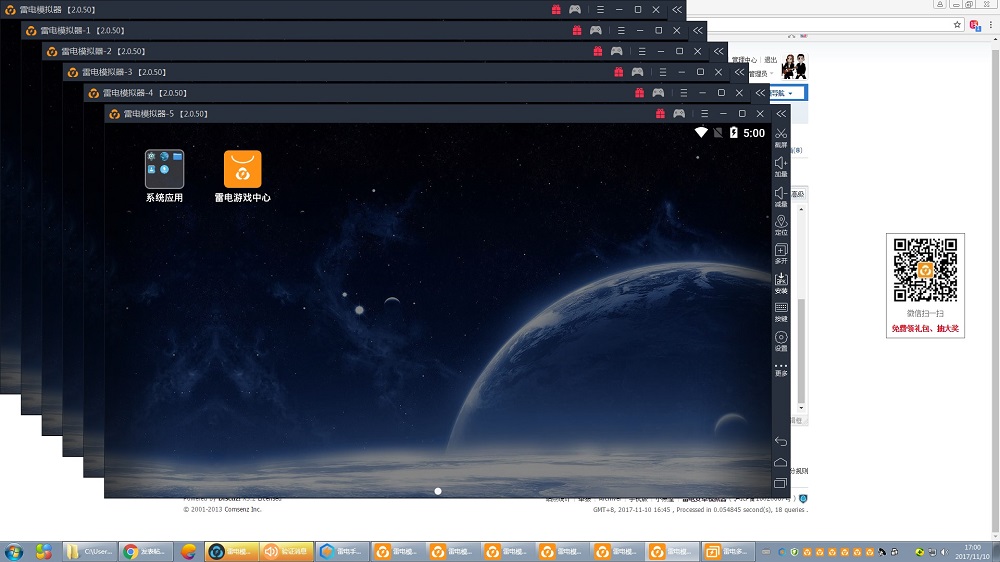Viewport: 1000px width, 562px height.
Task: Collapse the sidebar of 雷电模拟器-2 with double chevron
Action: (719, 51)
